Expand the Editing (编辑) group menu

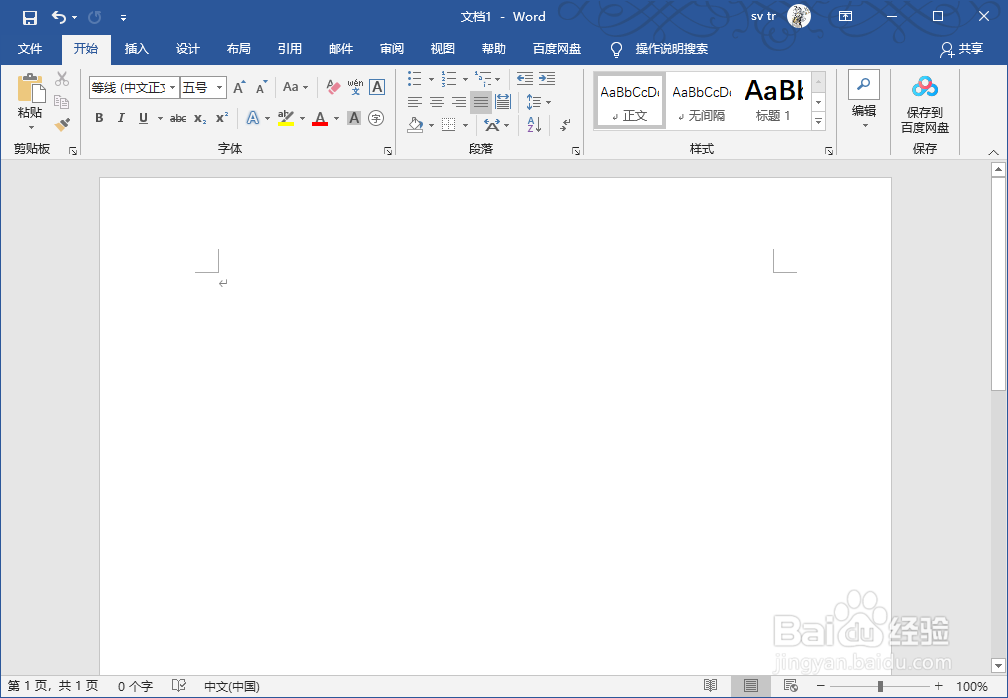pos(864,100)
